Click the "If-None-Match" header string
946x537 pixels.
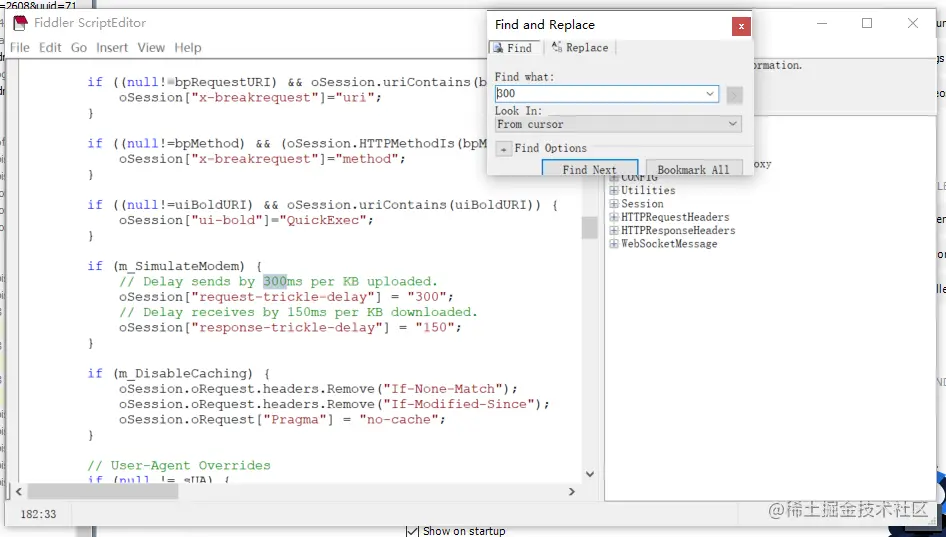(443, 389)
